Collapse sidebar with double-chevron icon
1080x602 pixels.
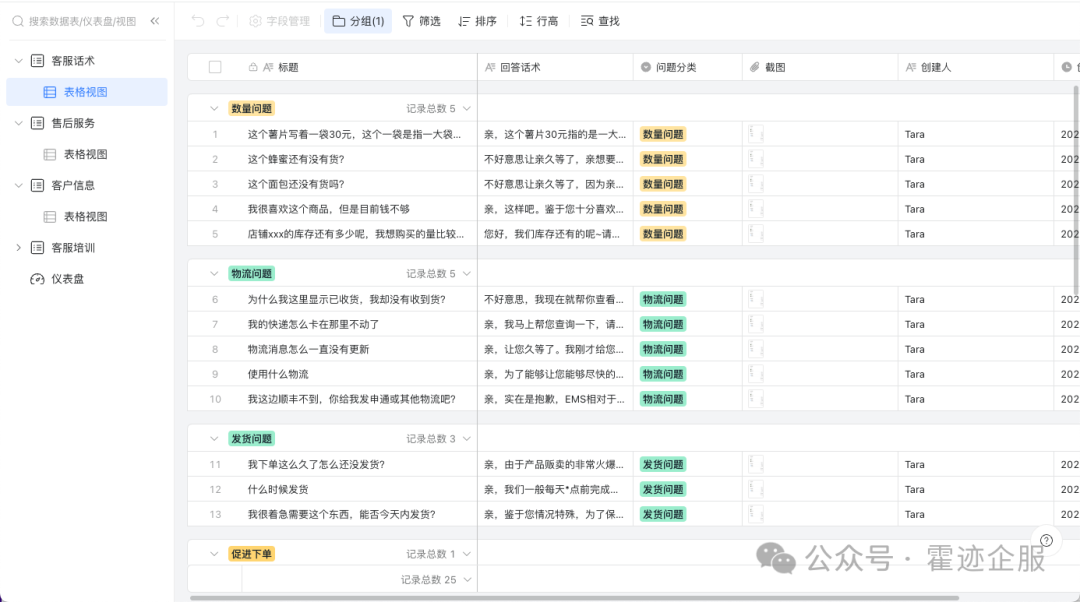[x=155, y=21]
